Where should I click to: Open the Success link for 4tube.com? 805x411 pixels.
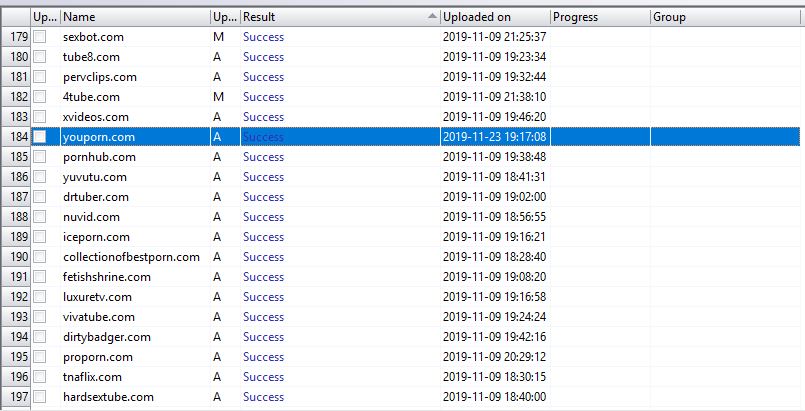coord(263,97)
